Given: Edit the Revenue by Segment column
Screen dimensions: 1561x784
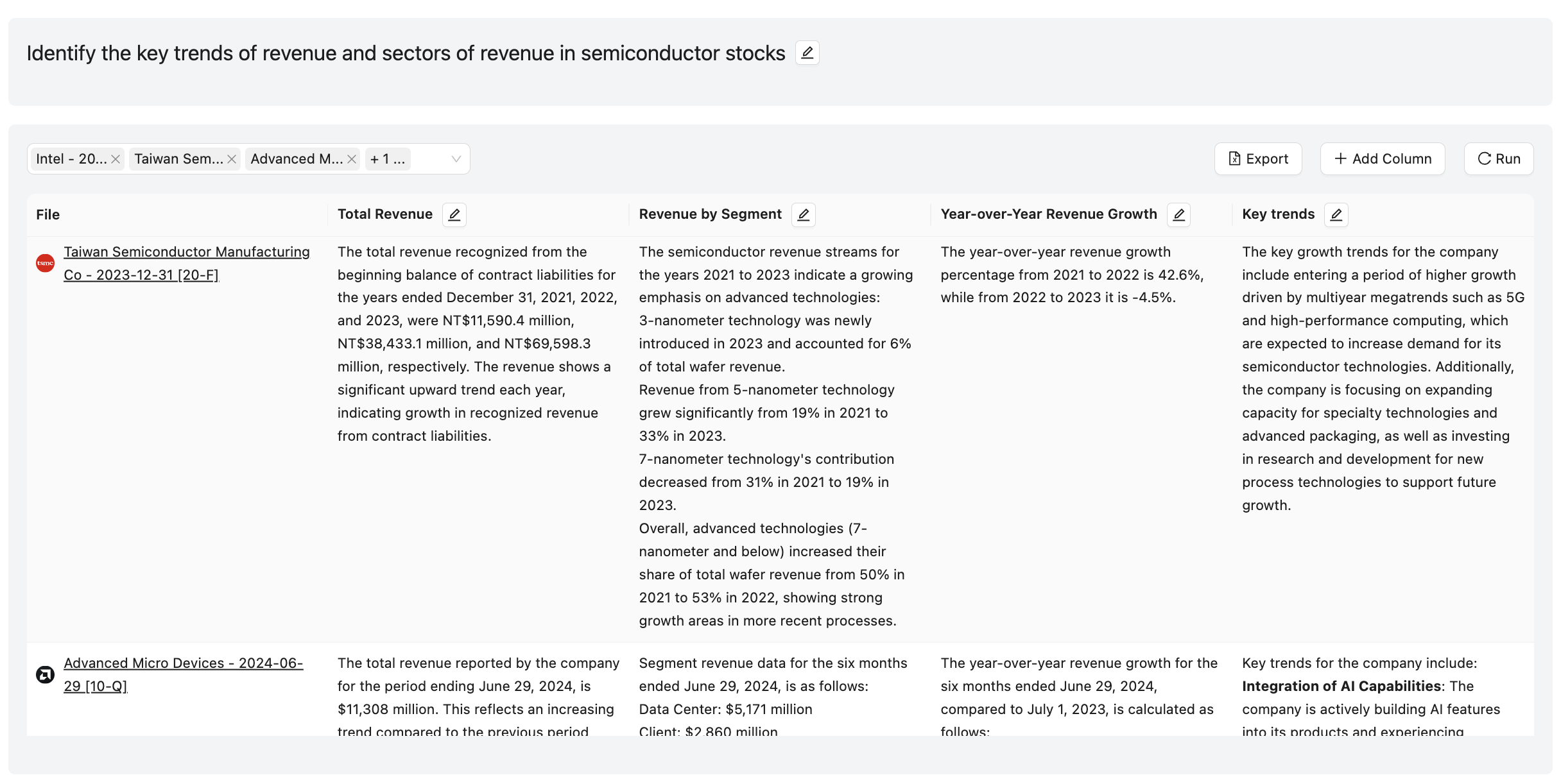Looking at the screenshot, I should (803, 214).
